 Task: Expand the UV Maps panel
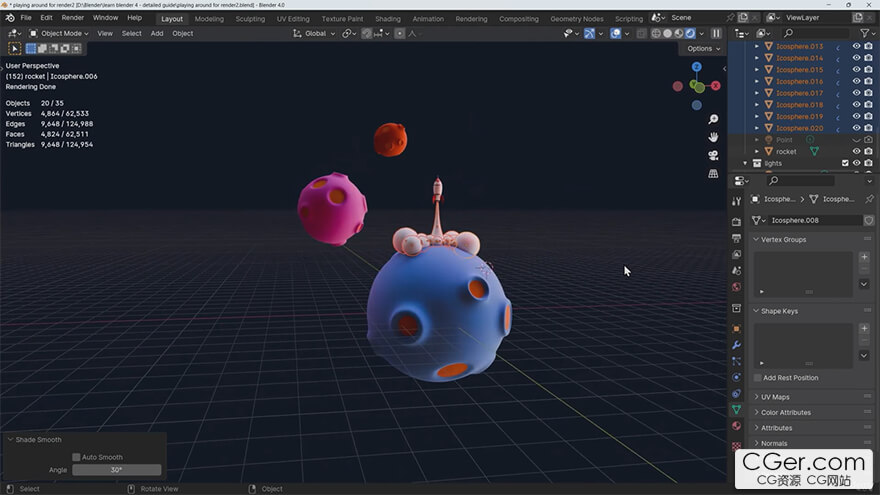tap(775, 397)
